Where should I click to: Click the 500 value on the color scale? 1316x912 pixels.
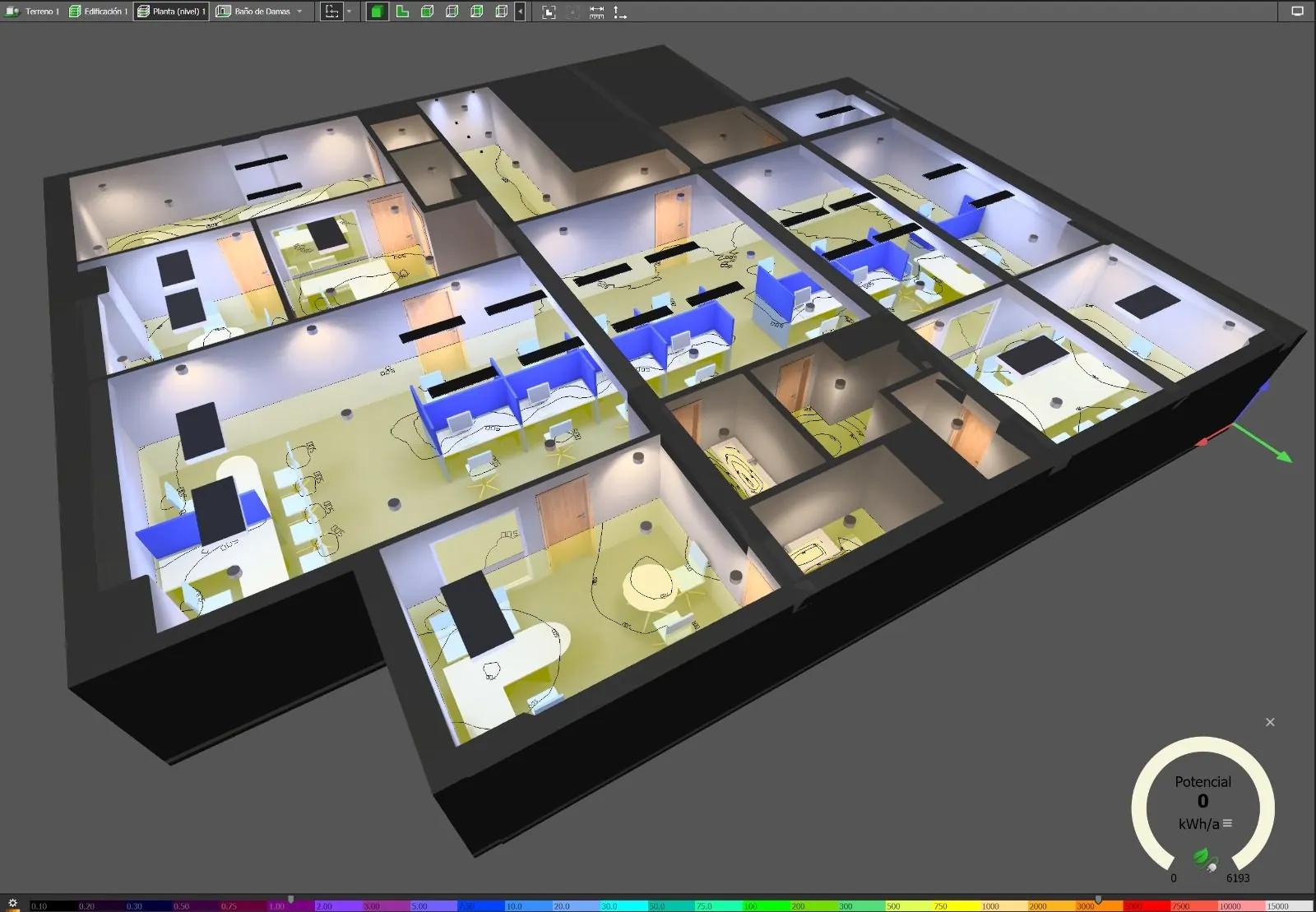tap(893, 906)
